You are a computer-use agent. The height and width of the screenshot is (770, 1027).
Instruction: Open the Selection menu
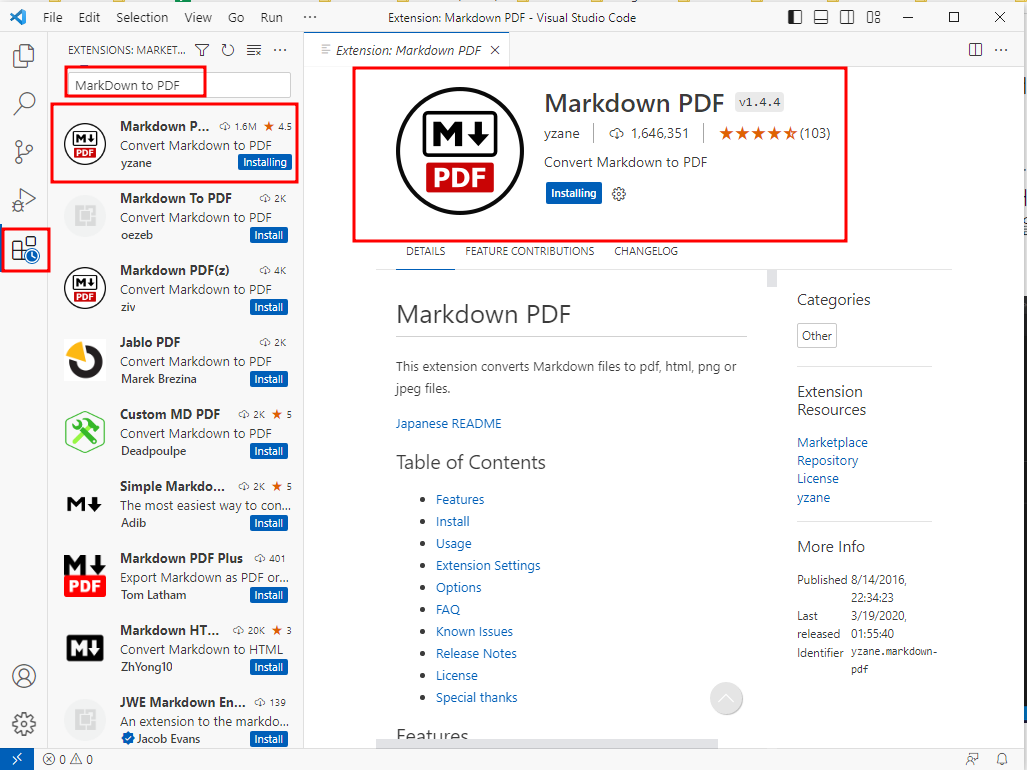(x=142, y=18)
